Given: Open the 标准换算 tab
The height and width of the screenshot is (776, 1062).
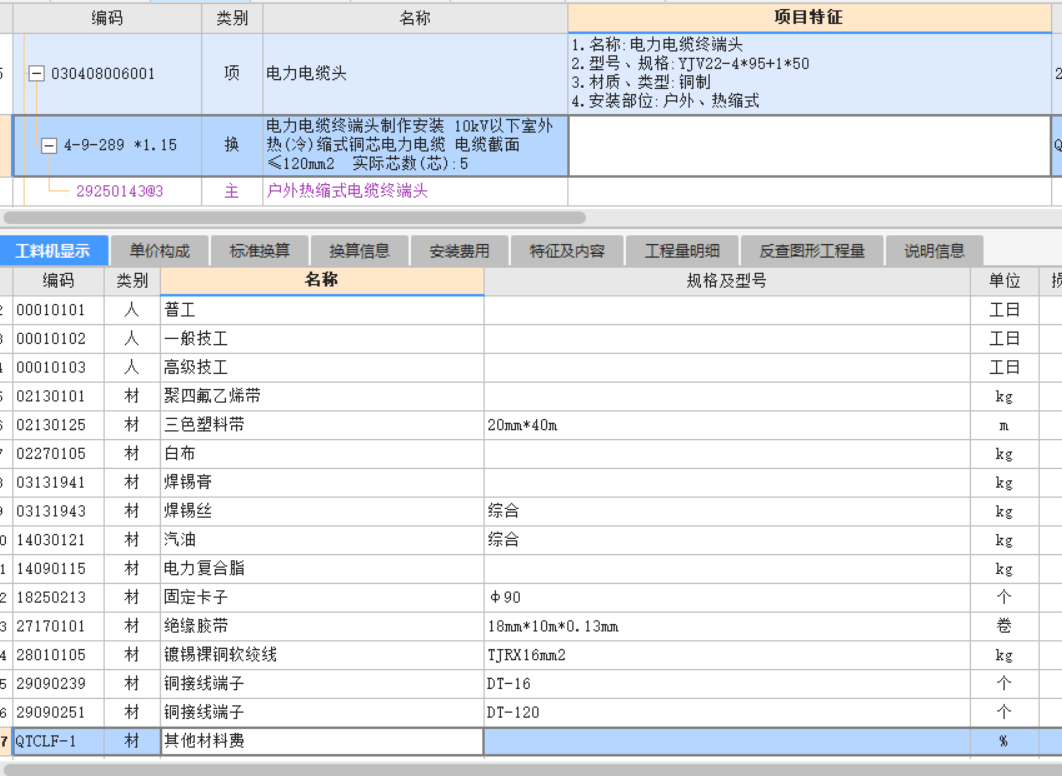Looking at the screenshot, I should [259, 251].
